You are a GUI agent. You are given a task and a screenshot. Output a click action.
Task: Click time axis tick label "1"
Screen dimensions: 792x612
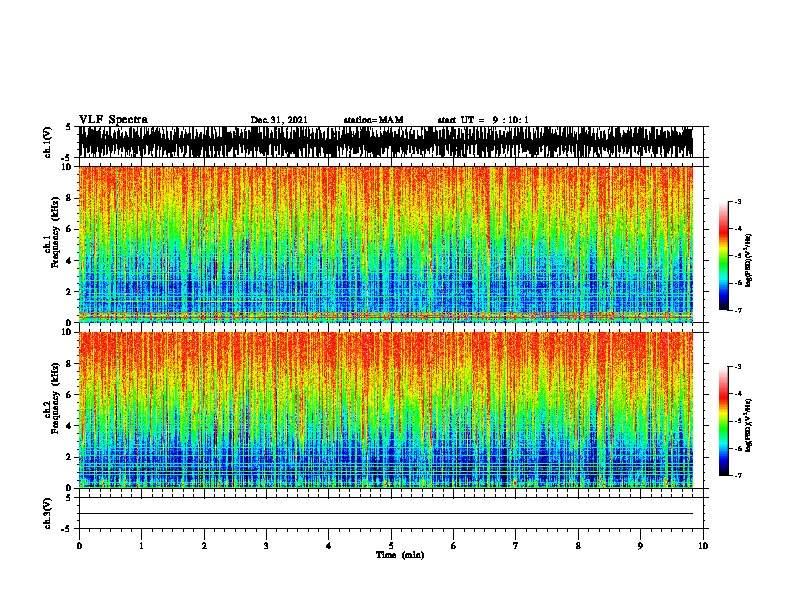[141, 546]
